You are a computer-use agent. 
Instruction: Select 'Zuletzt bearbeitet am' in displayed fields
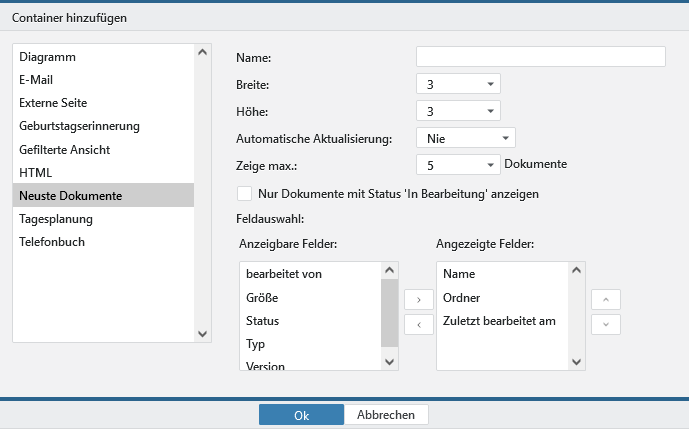click(499, 320)
